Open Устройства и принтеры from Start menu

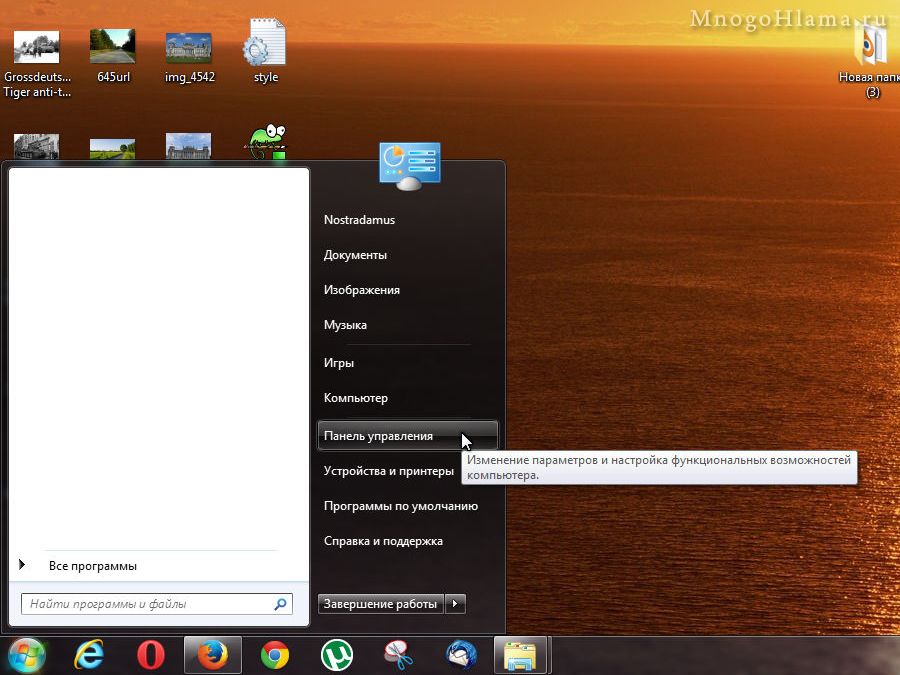coord(388,471)
